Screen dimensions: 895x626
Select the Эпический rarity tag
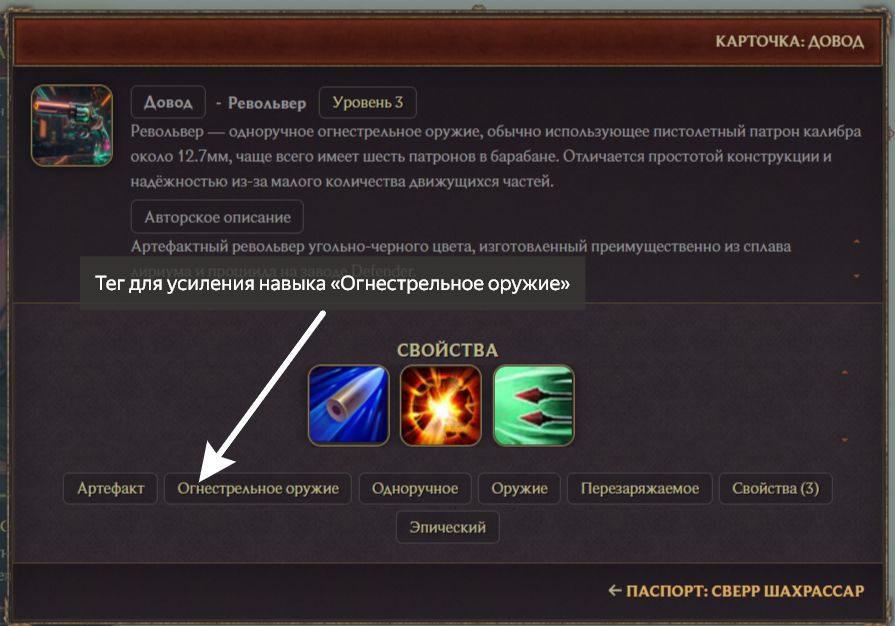click(x=448, y=527)
